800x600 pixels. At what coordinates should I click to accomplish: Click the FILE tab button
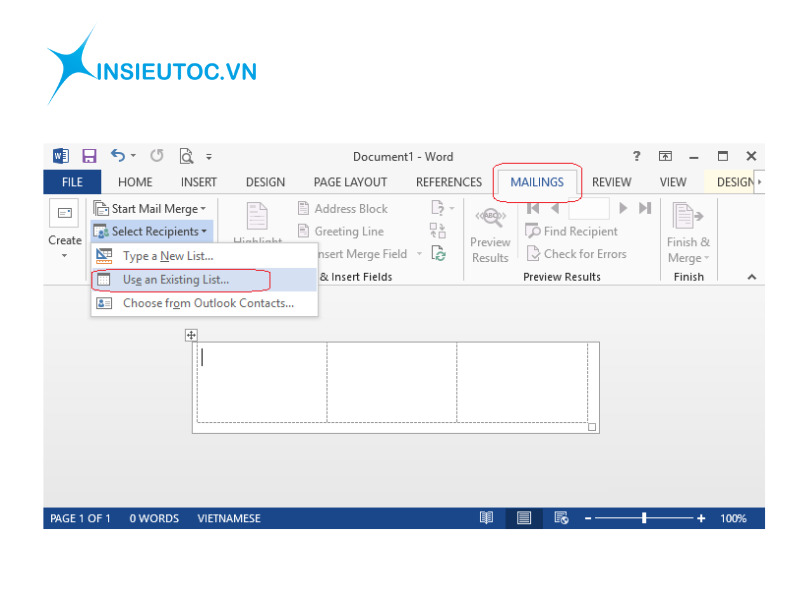click(x=72, y=182)
